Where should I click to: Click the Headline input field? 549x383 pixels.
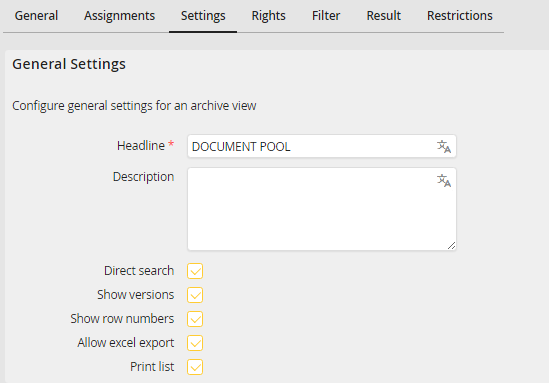click(322, 146)
